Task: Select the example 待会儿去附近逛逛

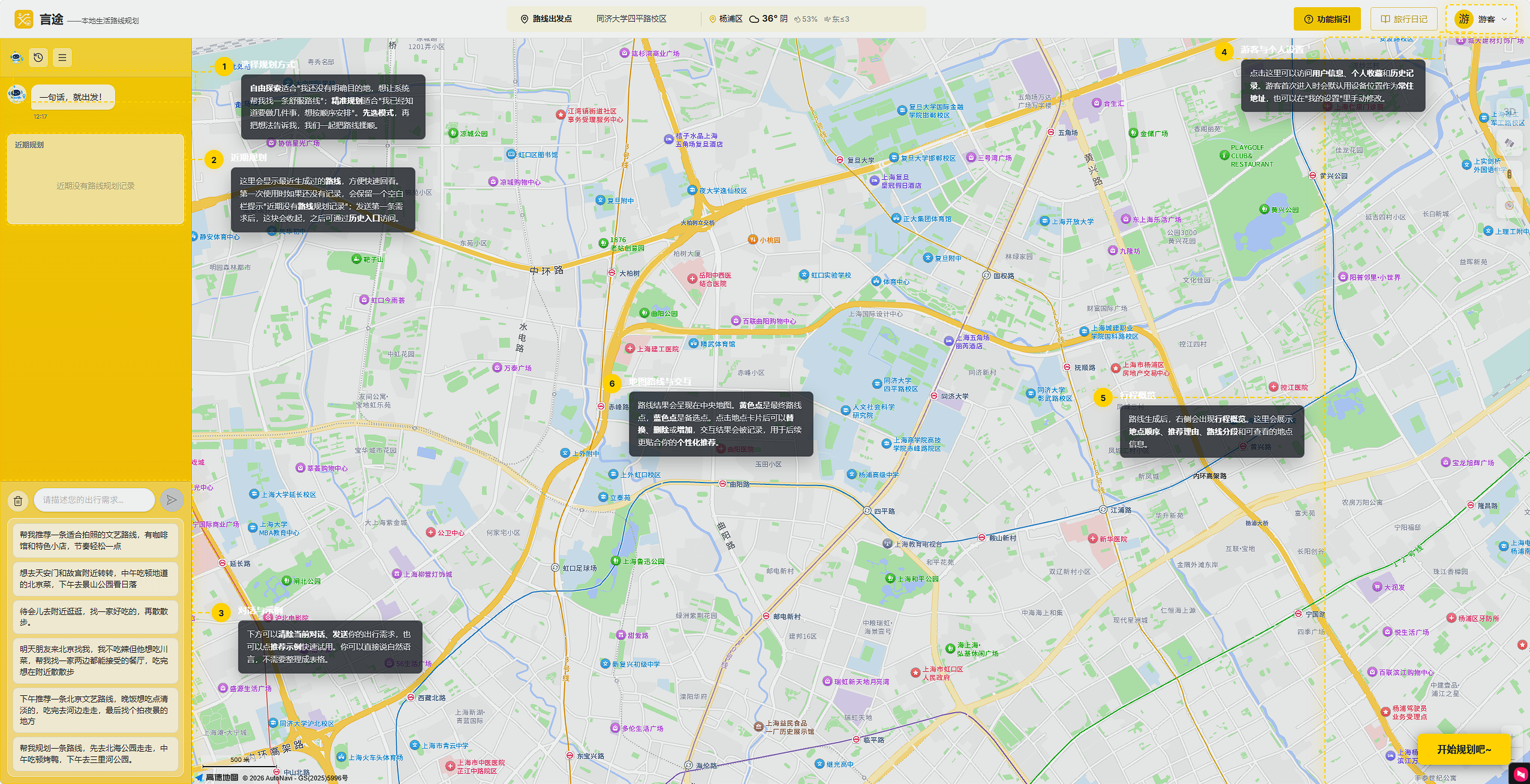Action: 95,617
